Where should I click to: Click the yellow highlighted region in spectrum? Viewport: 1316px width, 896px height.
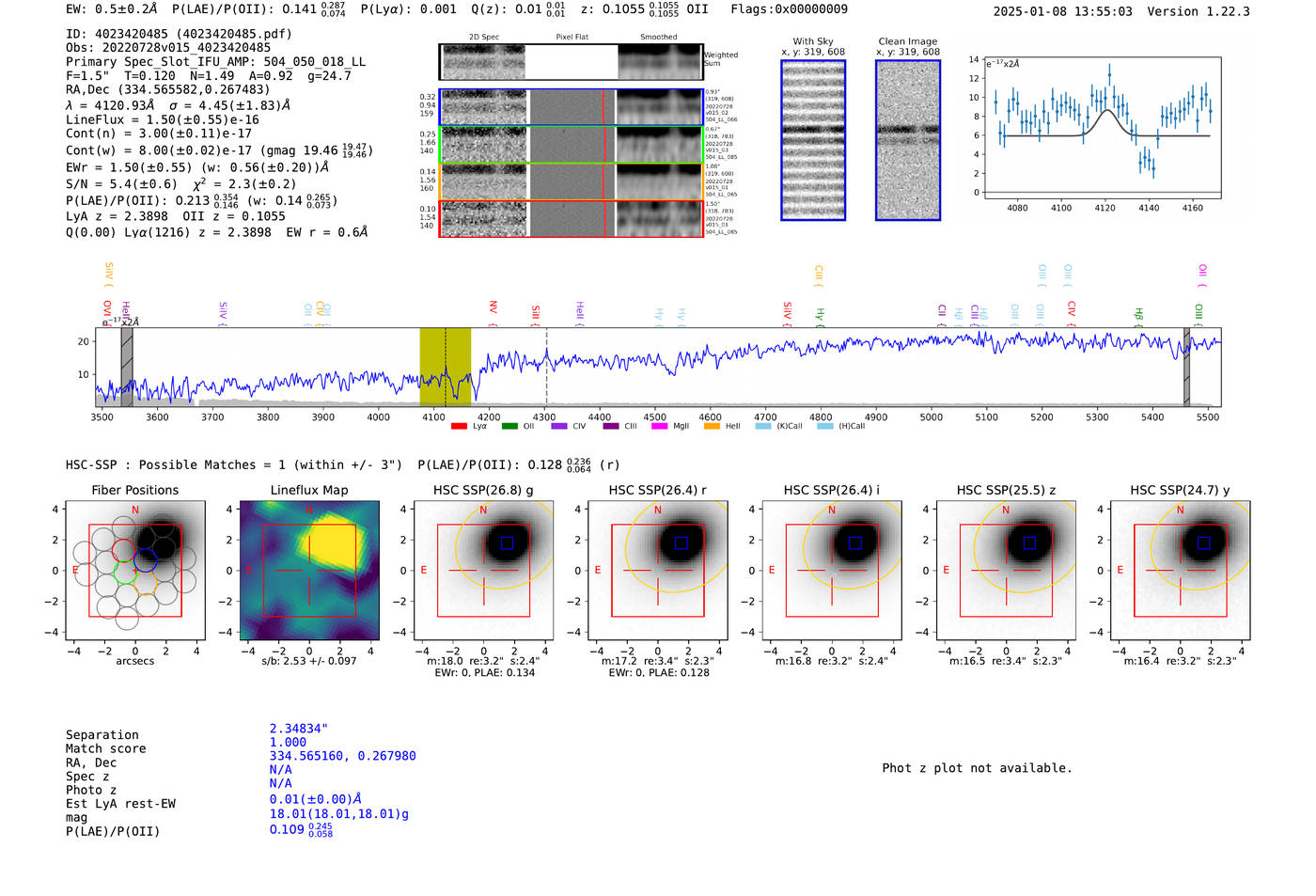point(446,367)
